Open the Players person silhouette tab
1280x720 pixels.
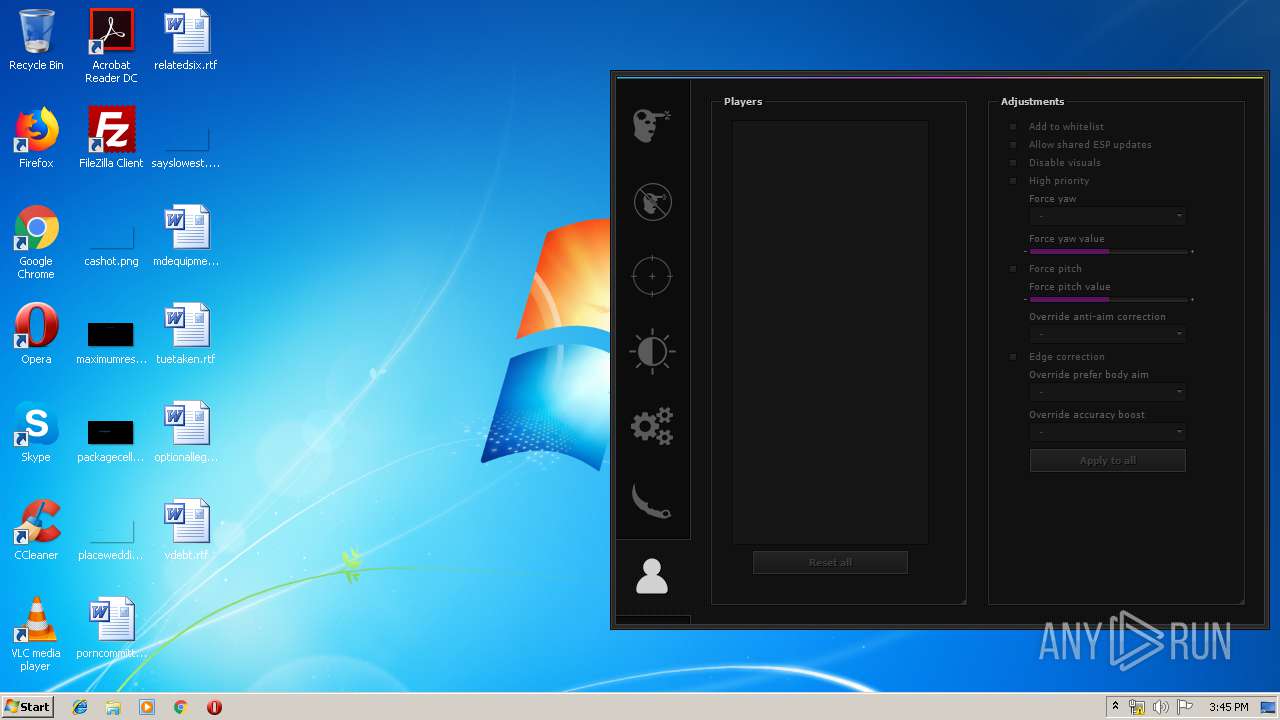coord(652,577)
